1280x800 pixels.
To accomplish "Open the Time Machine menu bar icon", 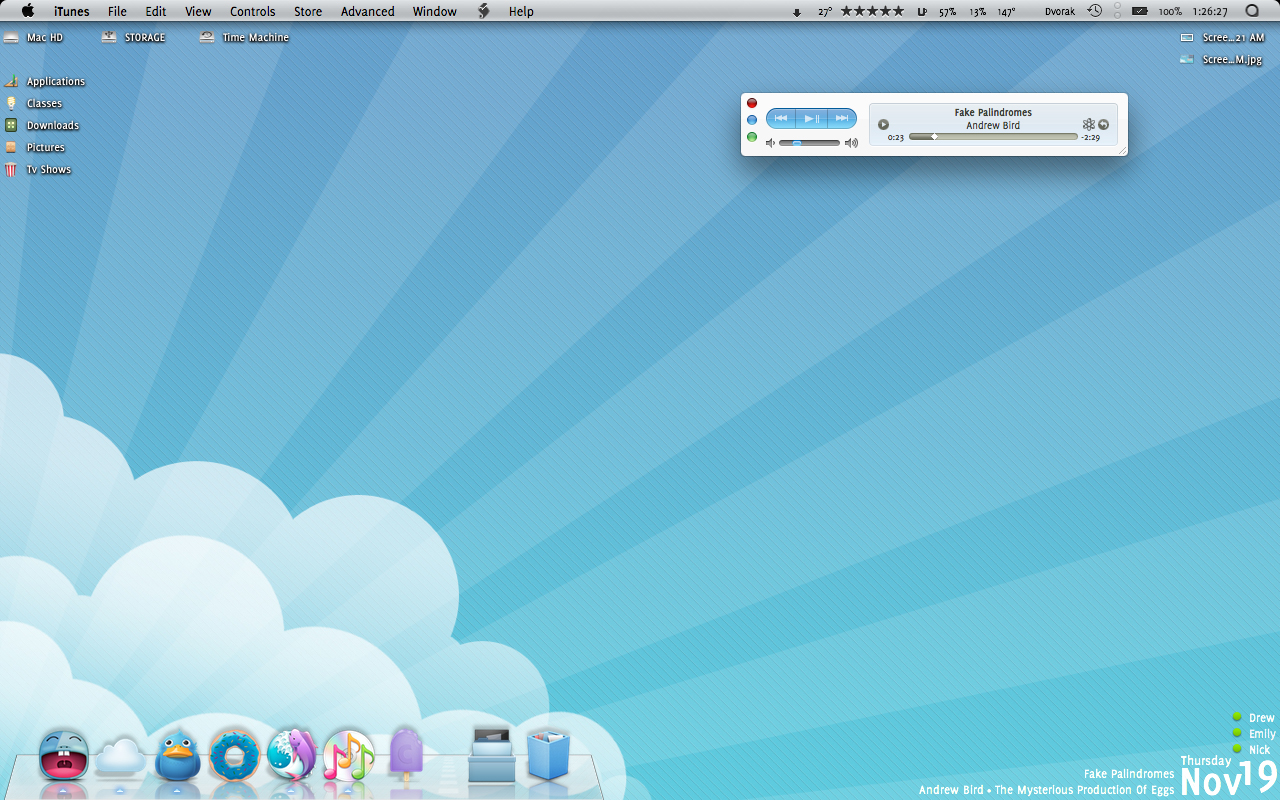I will (1095, 11).
